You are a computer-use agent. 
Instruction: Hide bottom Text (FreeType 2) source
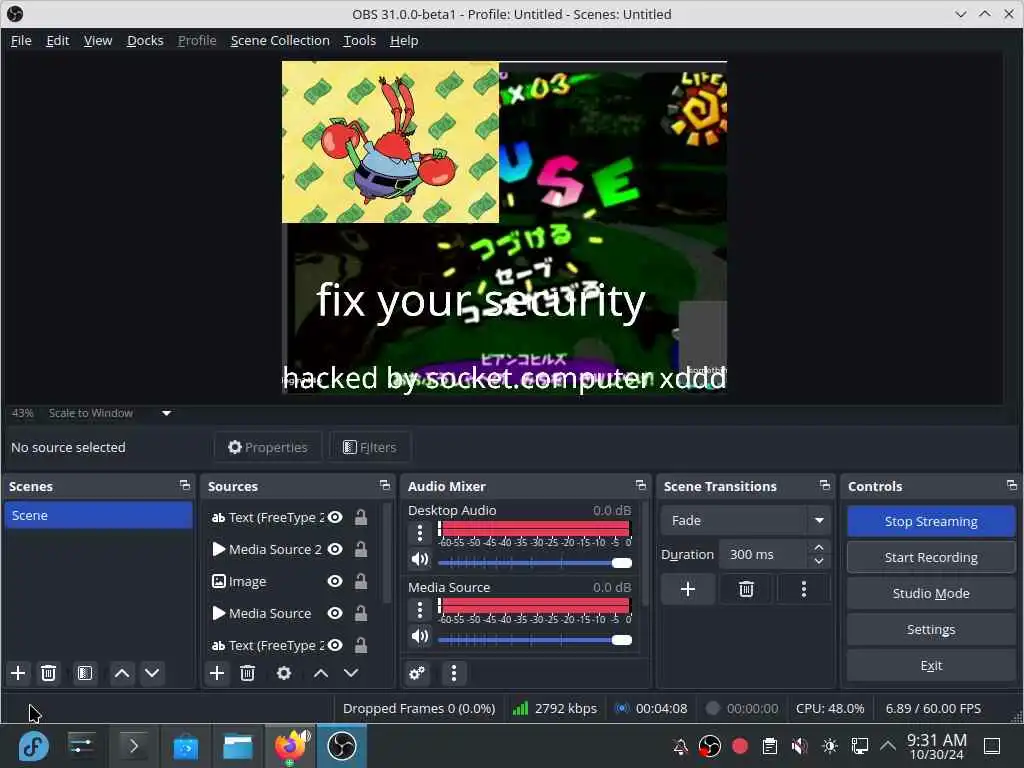pos(335,645)
